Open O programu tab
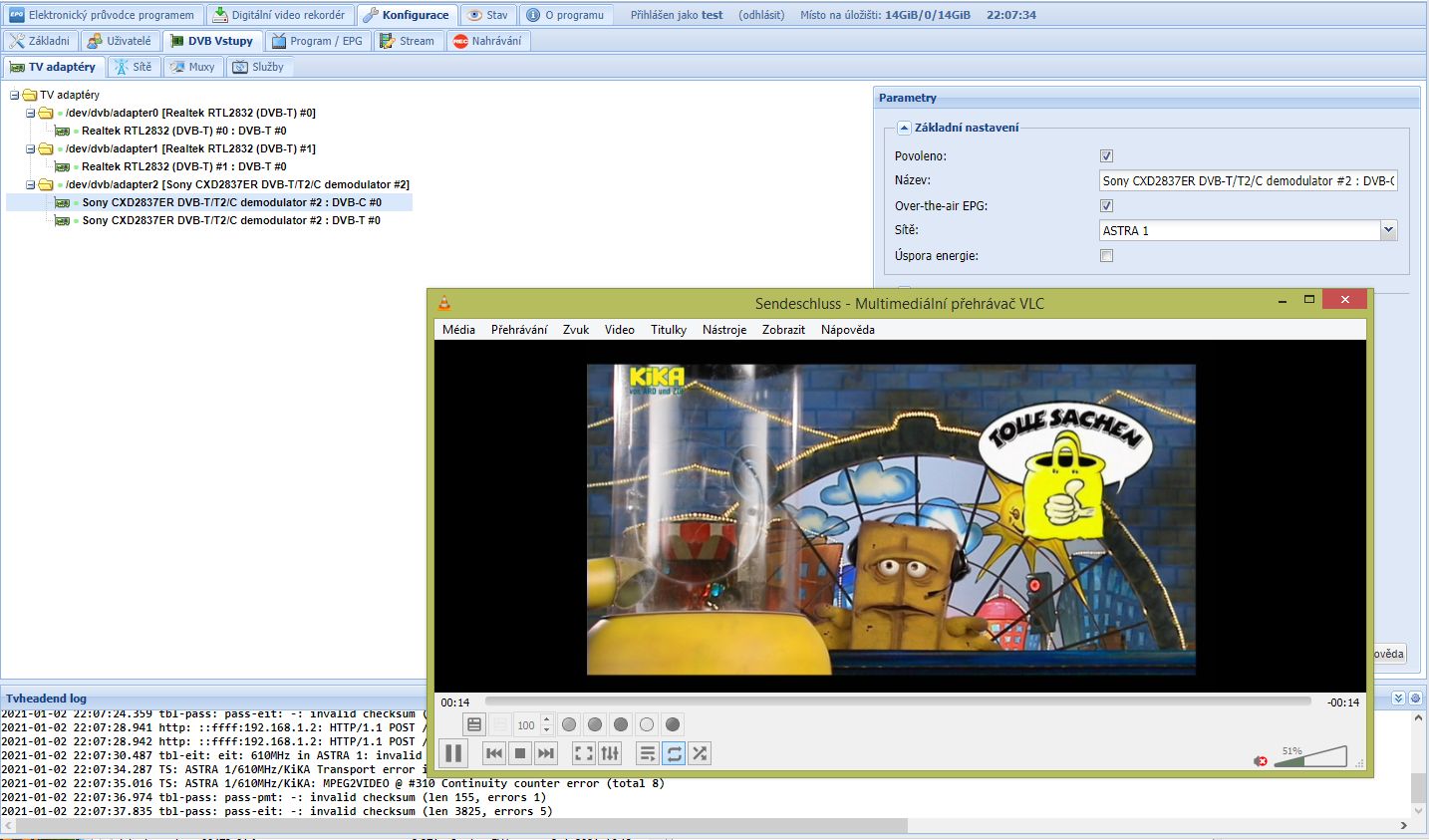The width and height of the screenshot is (1429, 840). tap(565, 15)
